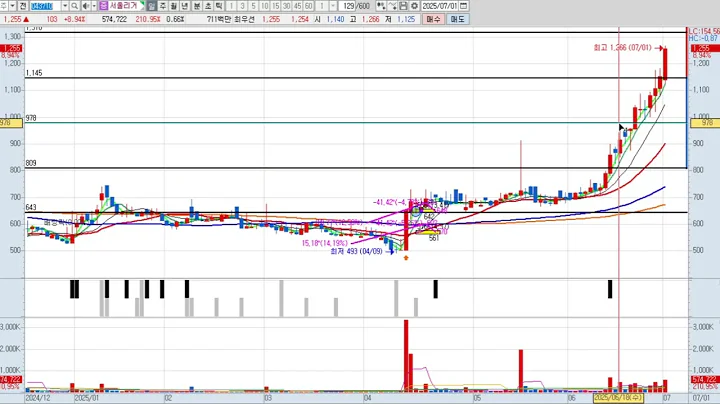The width and height of the screenshot is (720, 404).
Task: Open the calendar date picker icon
Action: pos(464,6)
